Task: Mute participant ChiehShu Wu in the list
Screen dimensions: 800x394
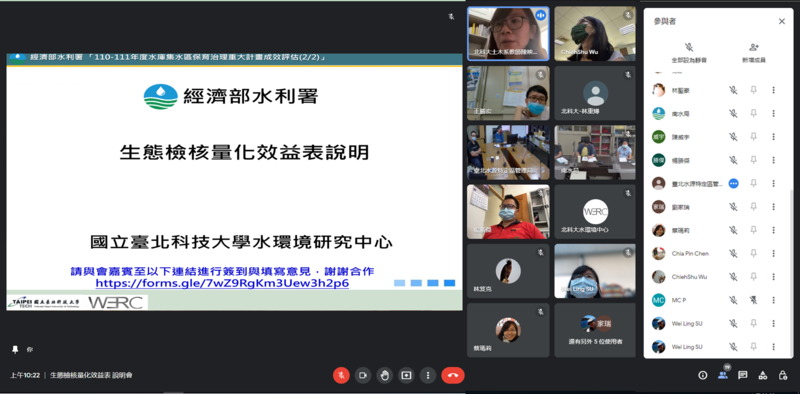Action: [x=733, y=277]
